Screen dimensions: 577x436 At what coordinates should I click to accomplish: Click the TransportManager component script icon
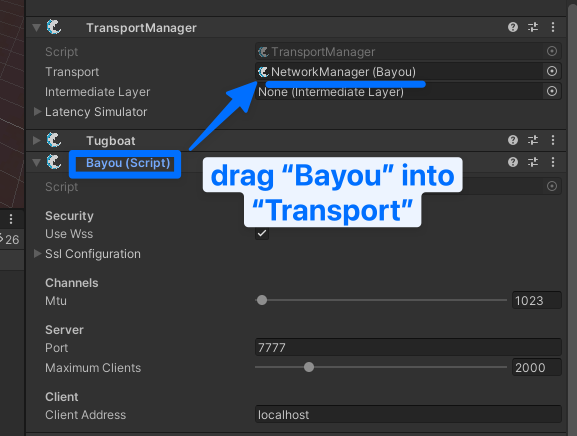(x=54, y=27)
